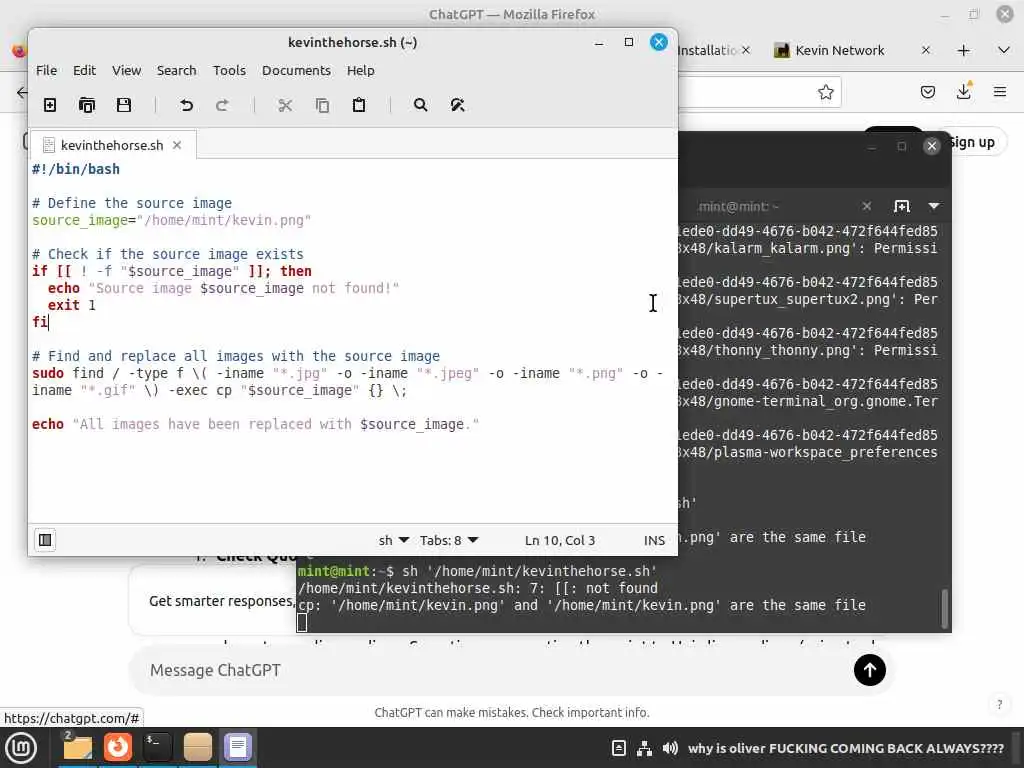Select the kevinthehorse.sh document tab
The image size is (1024, 768).
(x=112, y=145)
